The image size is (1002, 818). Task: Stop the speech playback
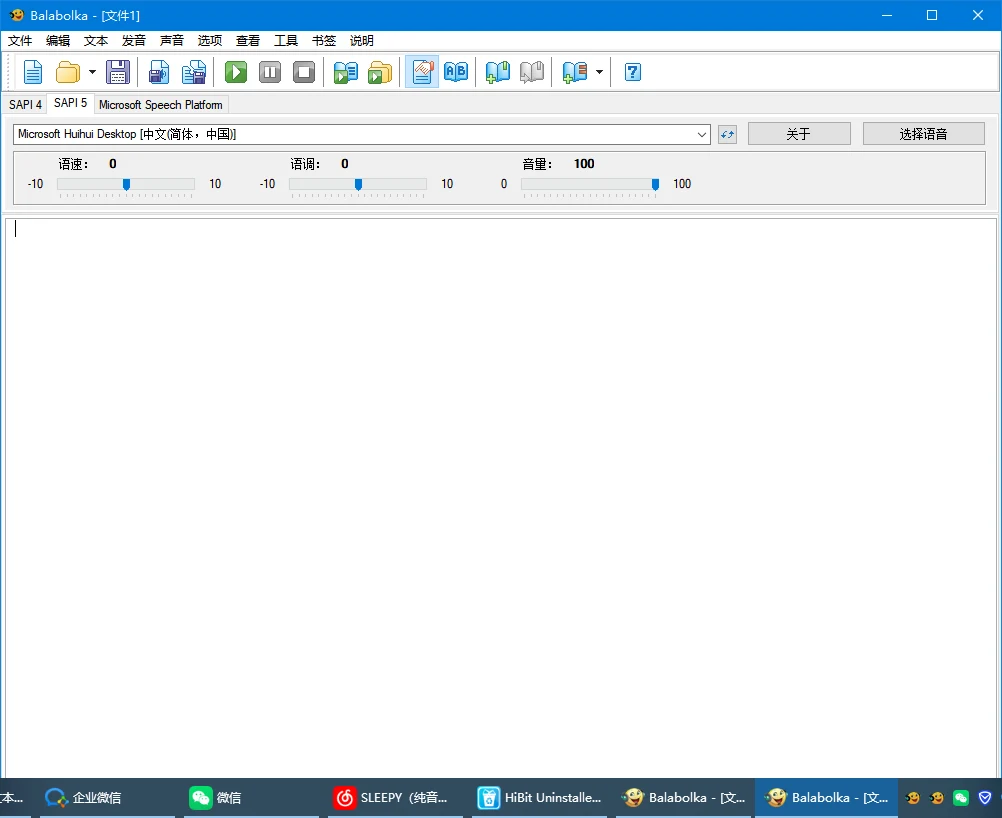pos(304,72)
